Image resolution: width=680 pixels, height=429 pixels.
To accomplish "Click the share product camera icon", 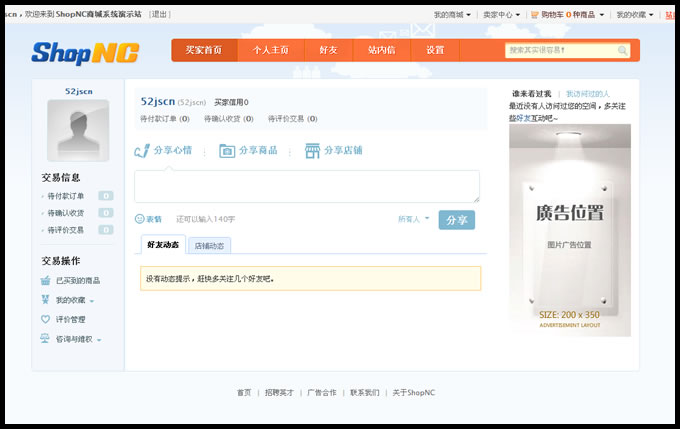I will click(x=227, y=151).
